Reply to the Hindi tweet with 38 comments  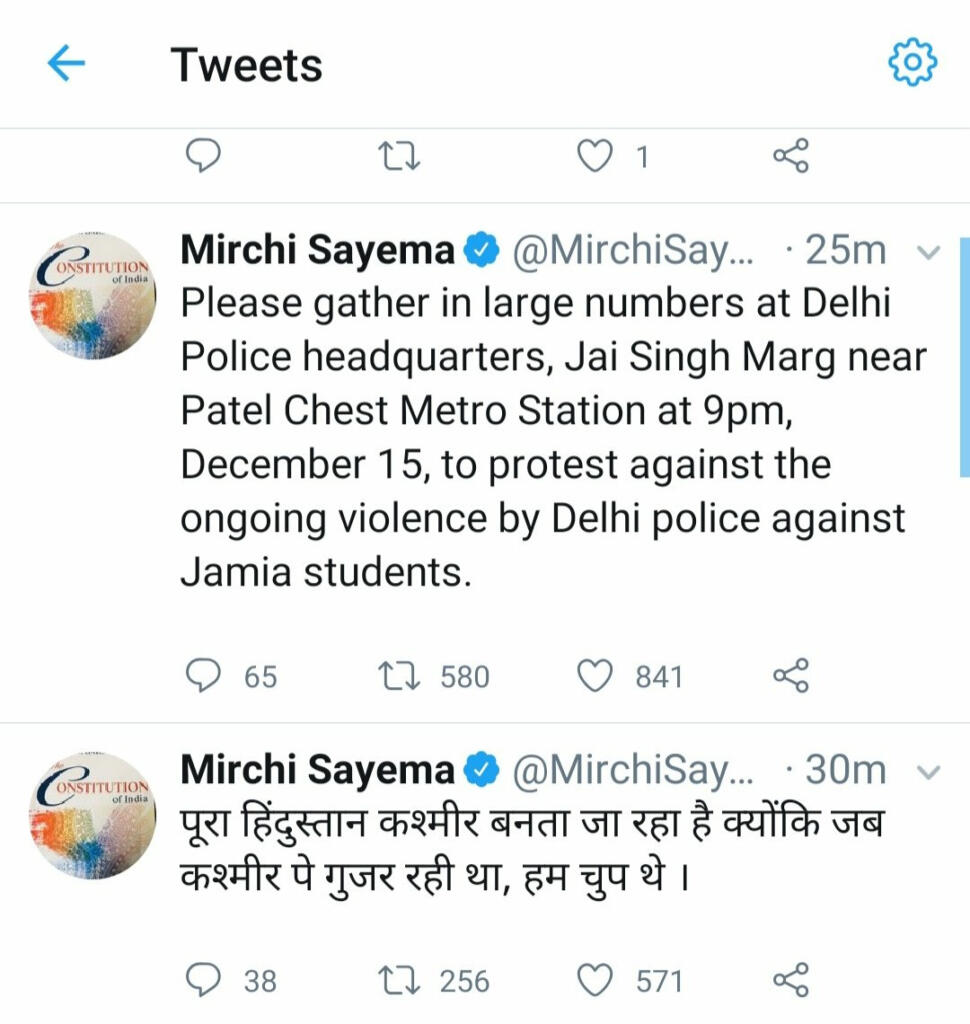point(203,980)
